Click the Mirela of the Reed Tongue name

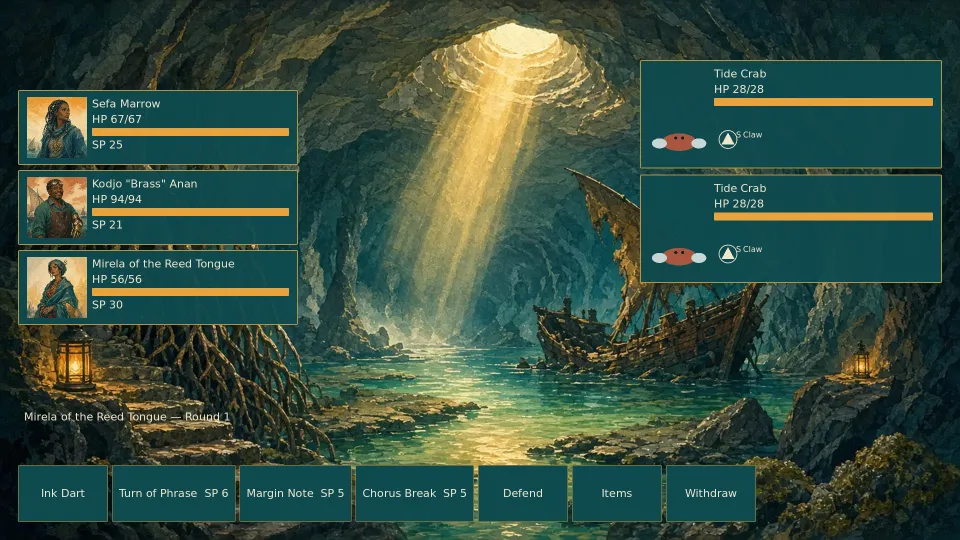click(x=163, y=264)
